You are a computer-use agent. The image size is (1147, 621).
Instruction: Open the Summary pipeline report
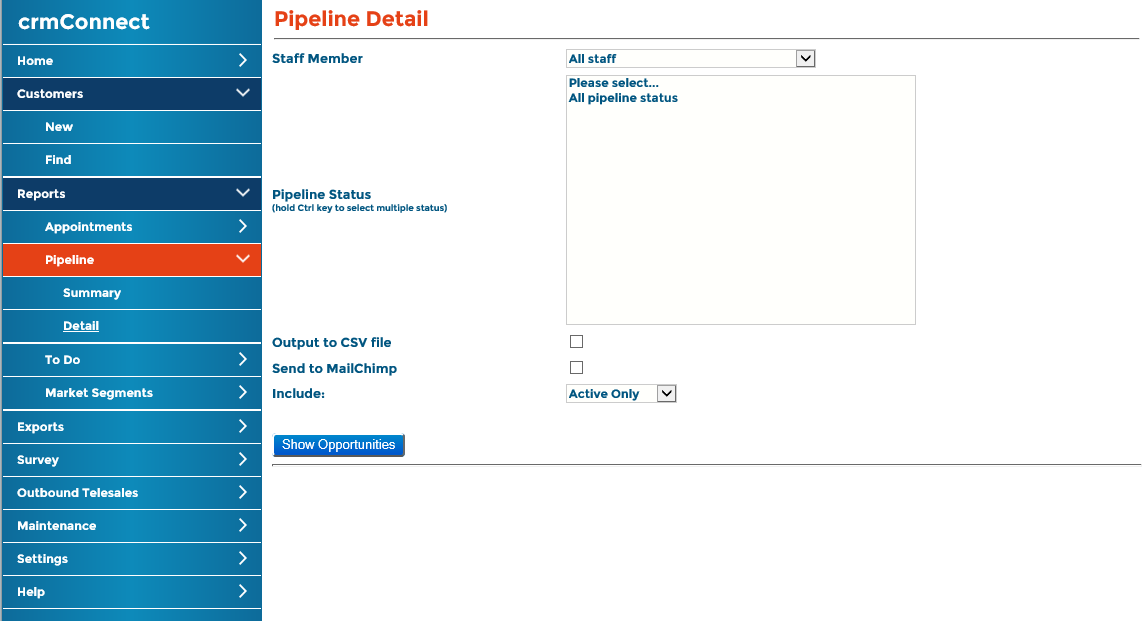(92, 293)
